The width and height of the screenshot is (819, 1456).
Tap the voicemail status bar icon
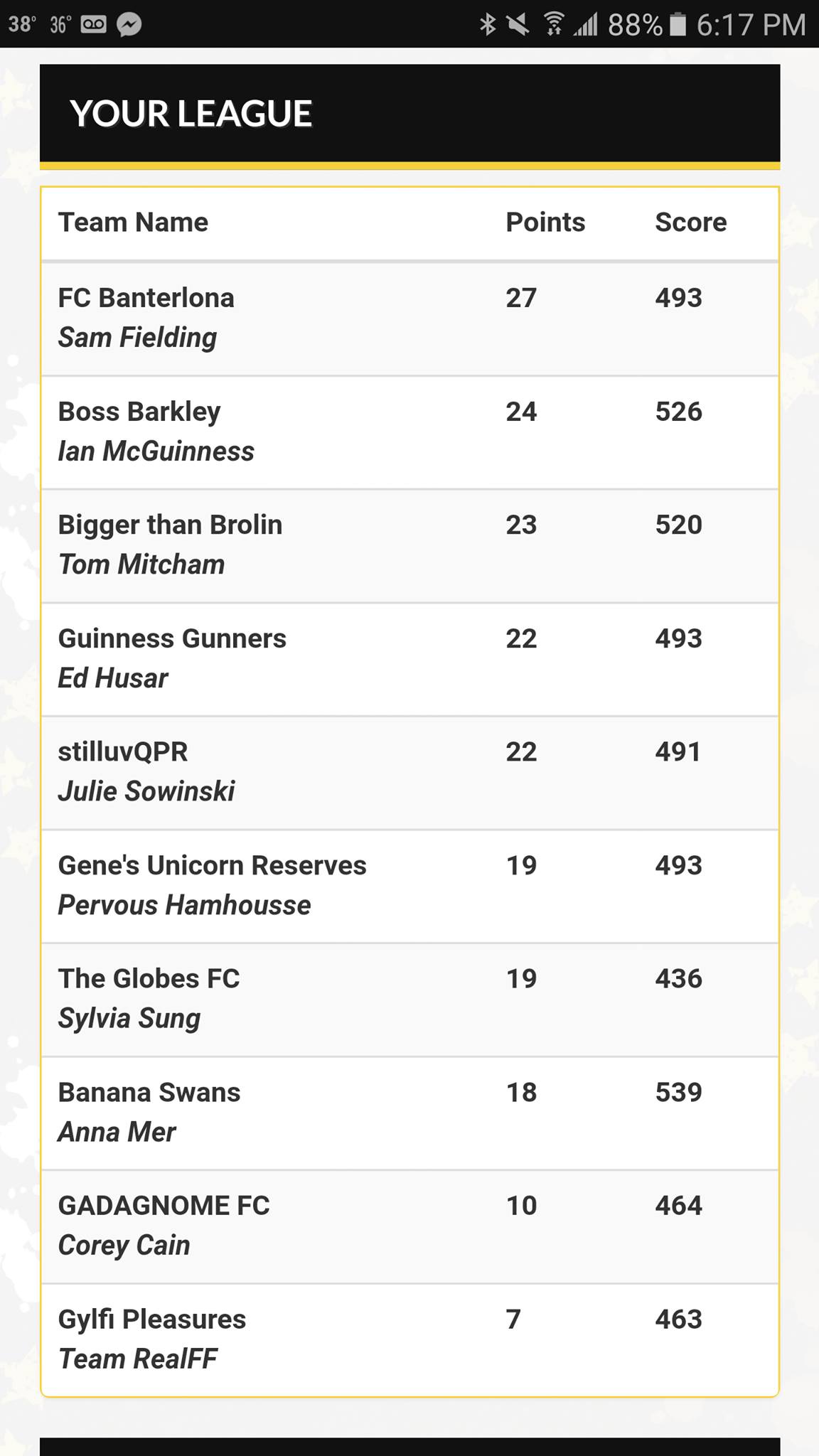[94, 25]
